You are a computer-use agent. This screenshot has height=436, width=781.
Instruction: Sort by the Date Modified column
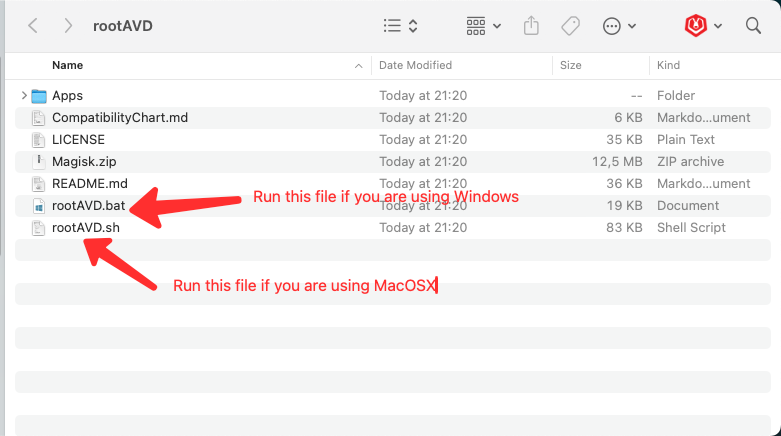coord(415,65)
